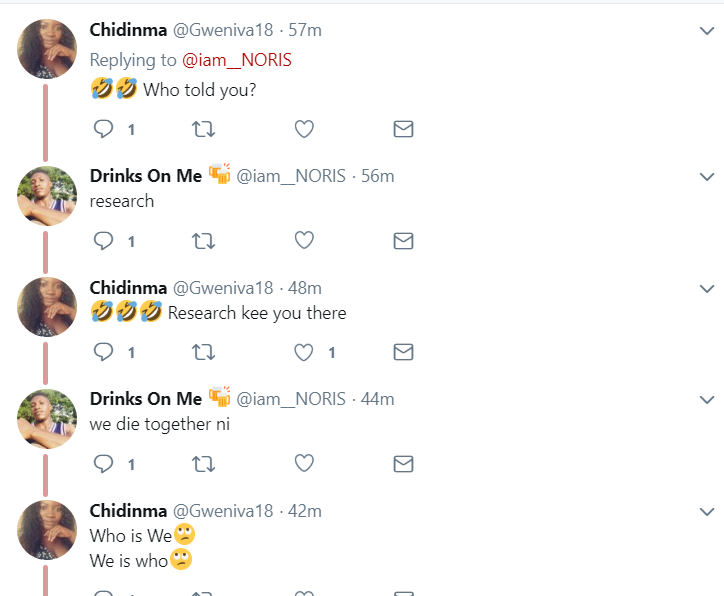Like the "research" tweet
724x596 pixels.
304,241
